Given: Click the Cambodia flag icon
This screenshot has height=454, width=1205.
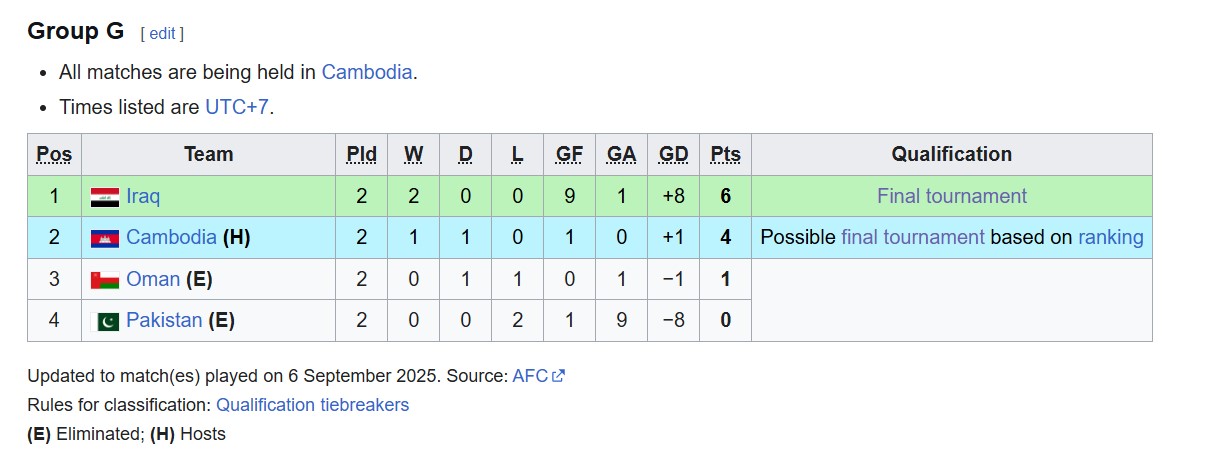Looking at the screenshot, I should coord(105,238).
